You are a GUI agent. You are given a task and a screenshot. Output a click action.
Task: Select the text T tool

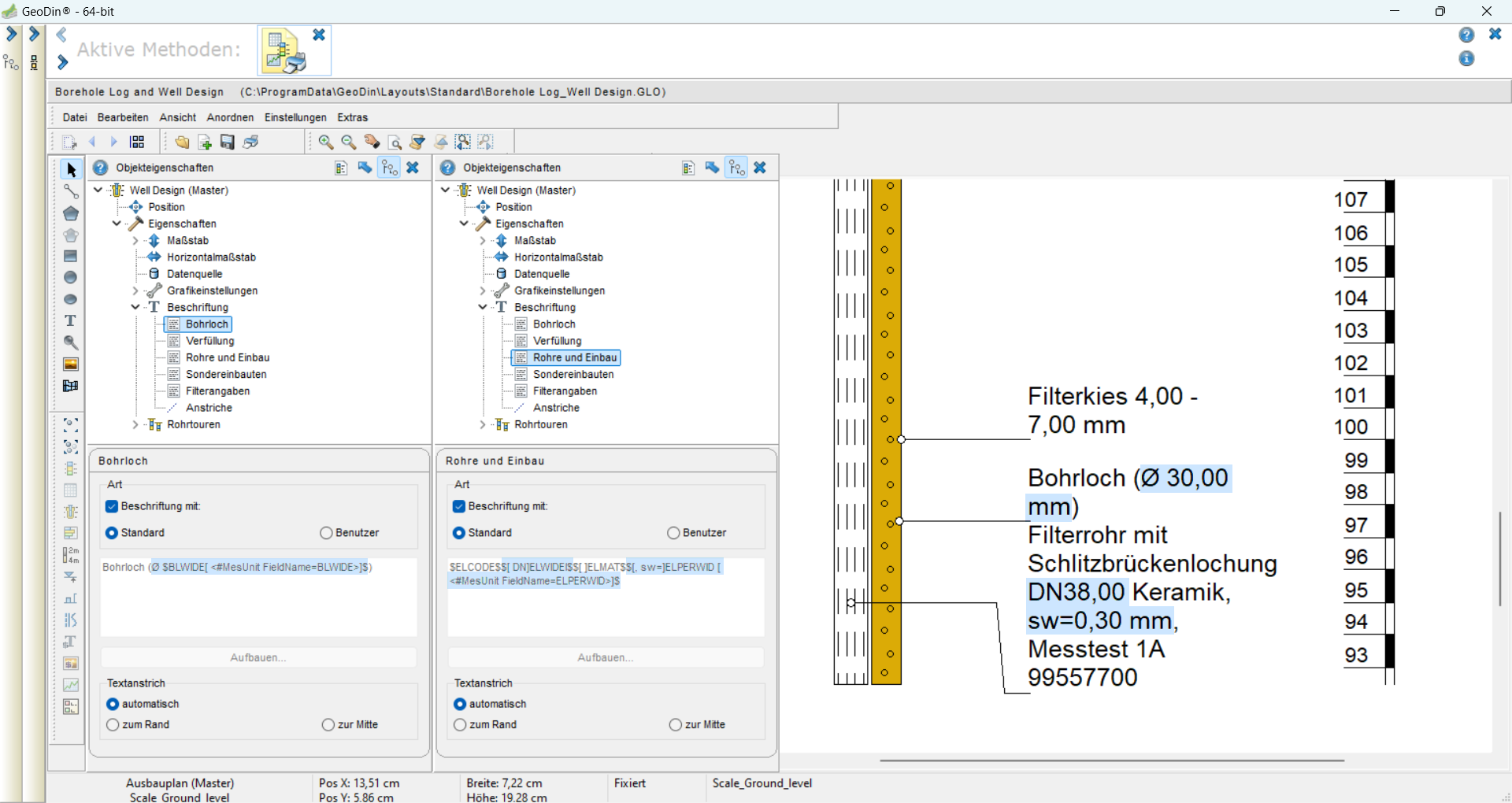click(x=71, y=320)
